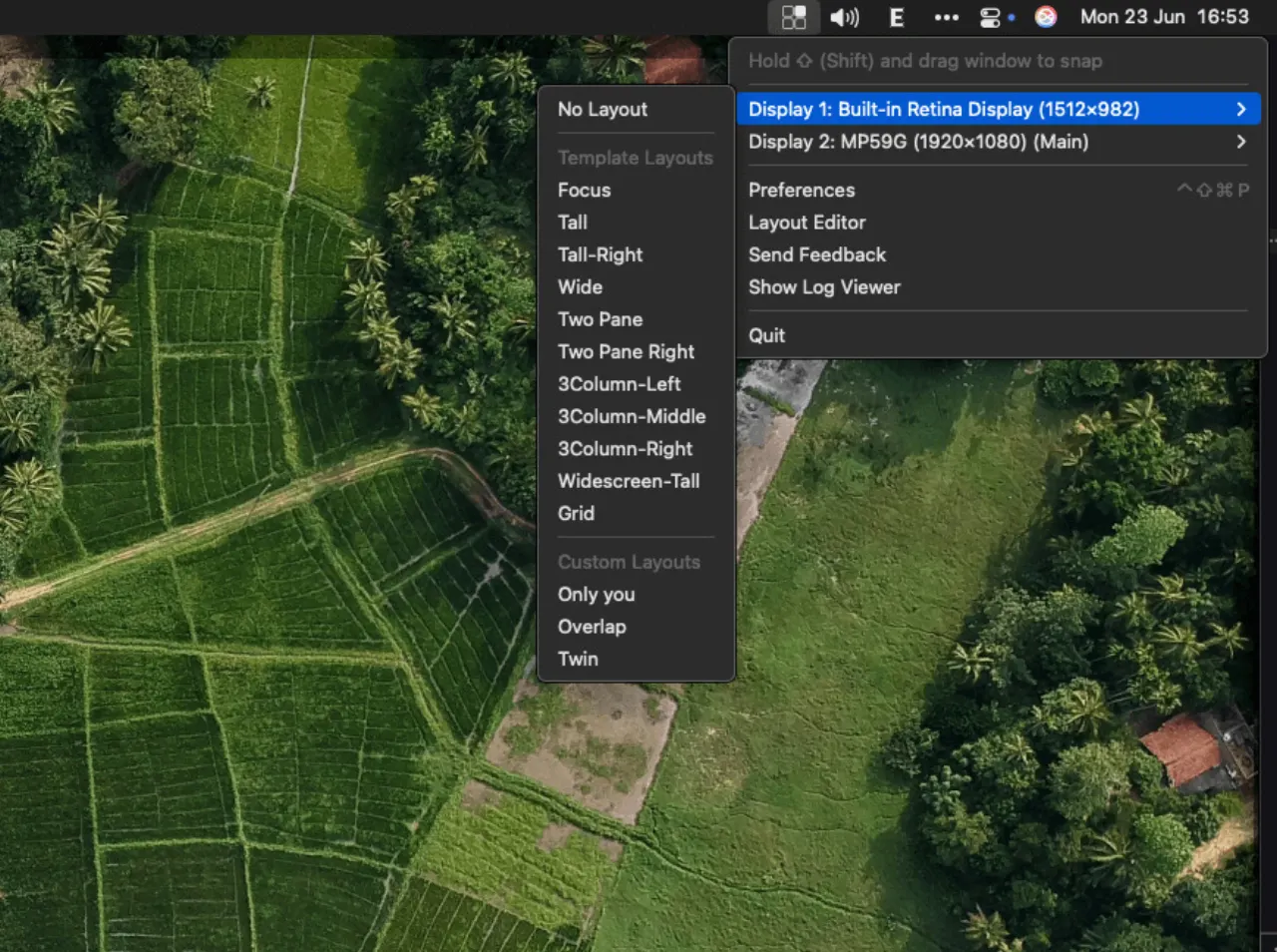1277x952 pixels.
Task: Click the window layout manager menu bar icon
Action: (794, 17)
